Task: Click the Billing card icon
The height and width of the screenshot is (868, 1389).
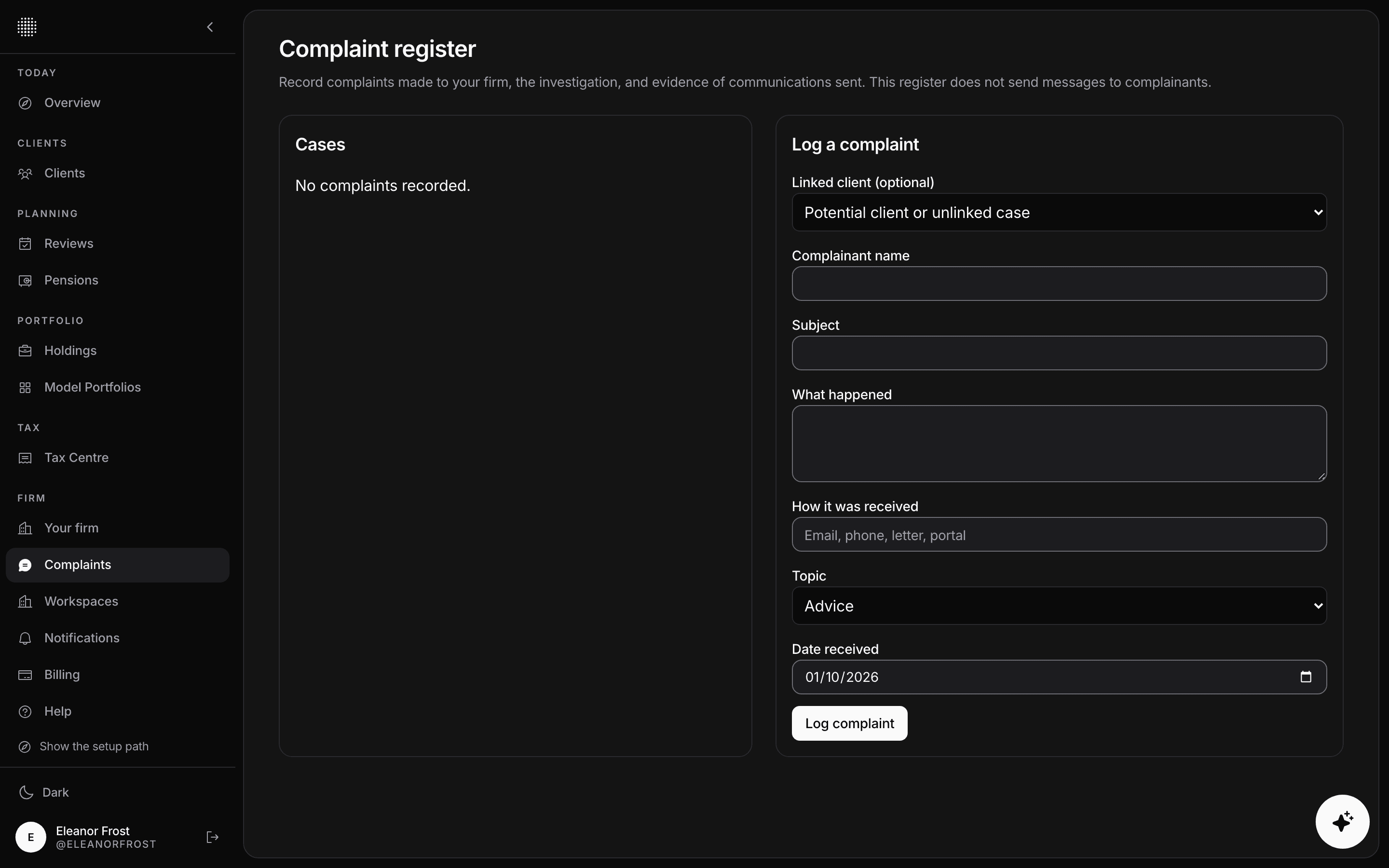Action: [25, 675]
